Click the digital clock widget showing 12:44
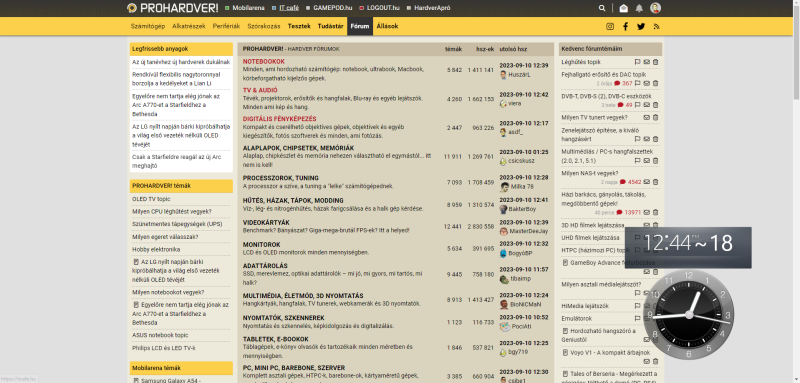Screen dimensions: 800x383 688,247
